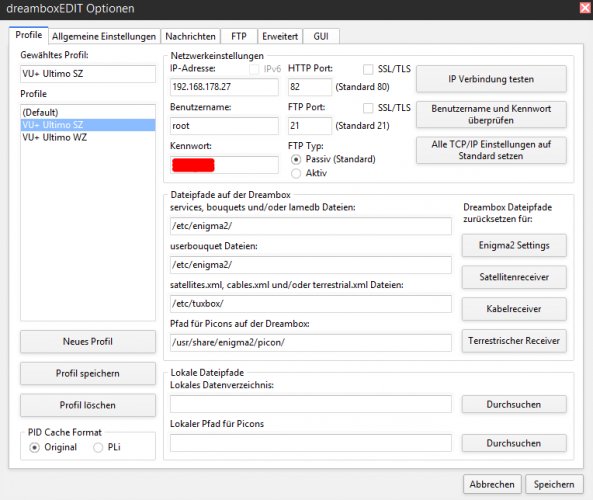Choose PLi PID cache format
593x500 pixels.
[x=98, y=448]
